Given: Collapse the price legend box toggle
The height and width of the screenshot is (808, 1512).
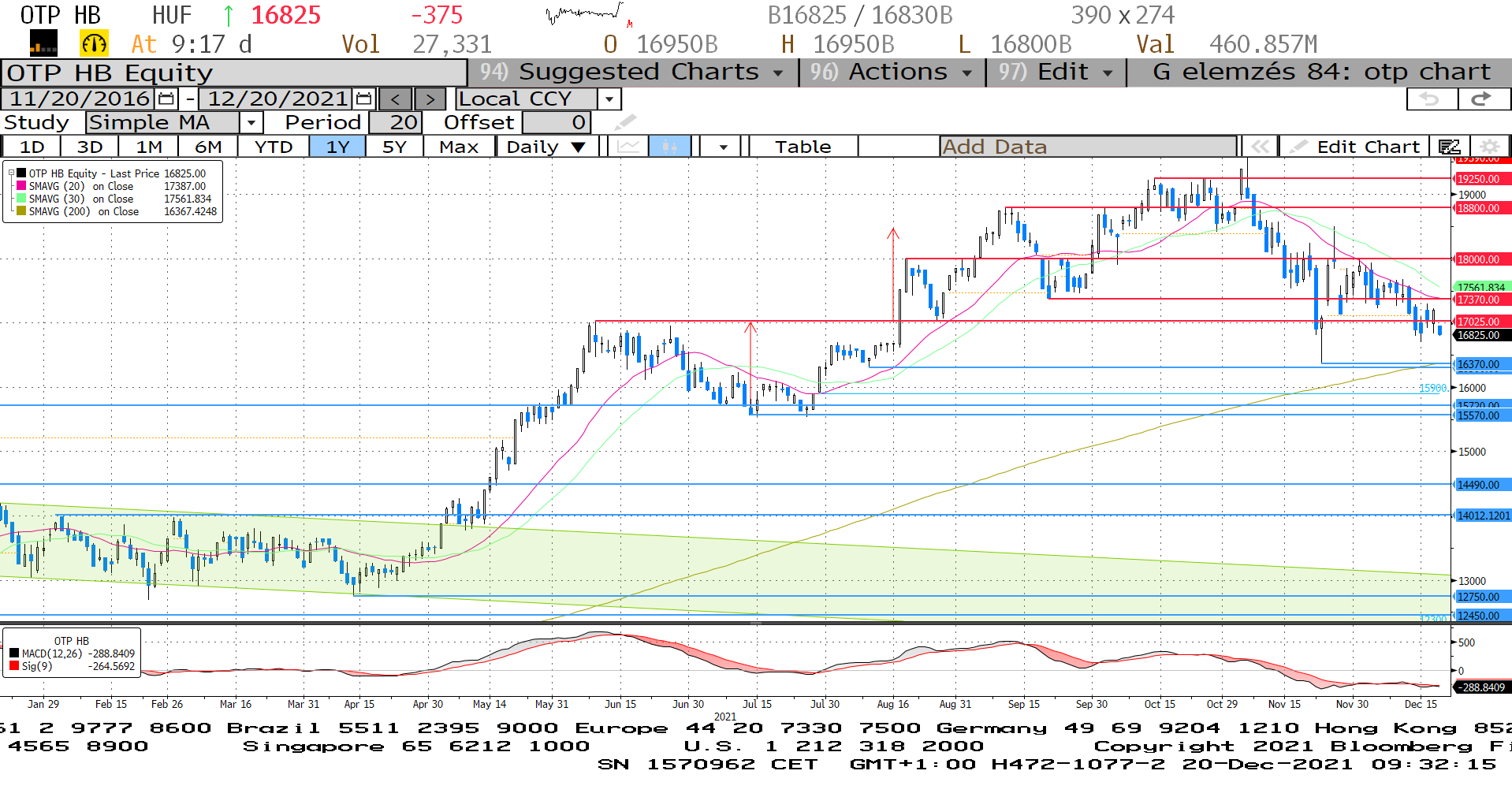Looking at the screenshot, I should tap(11, 173).
